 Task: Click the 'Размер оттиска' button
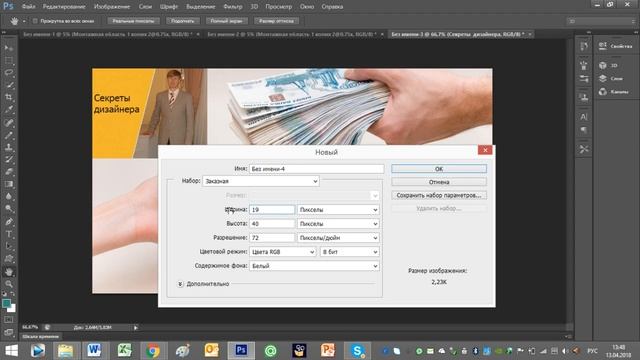tap(276, 21)
